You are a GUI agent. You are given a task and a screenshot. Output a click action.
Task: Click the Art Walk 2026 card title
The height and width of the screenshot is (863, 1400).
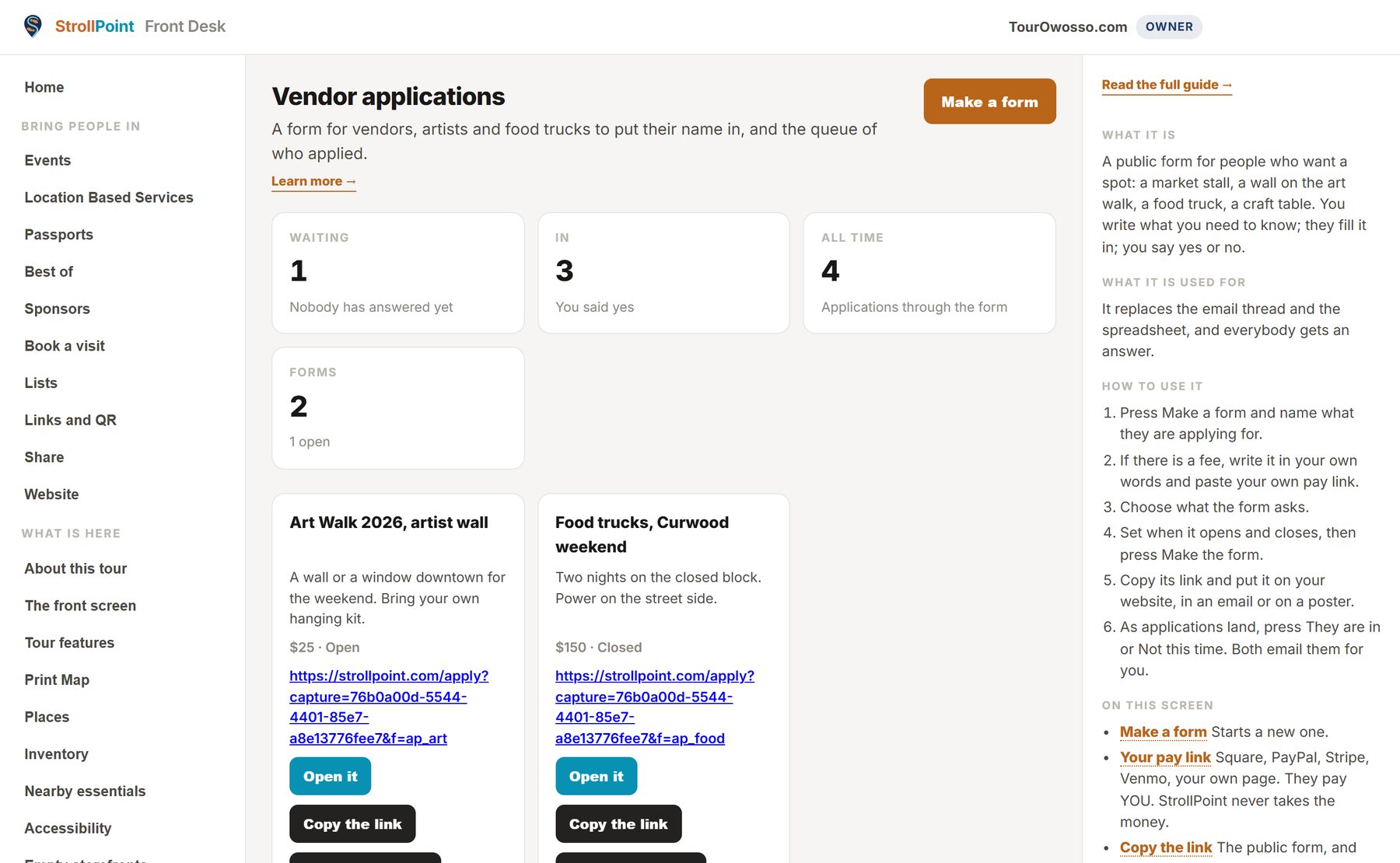pos(389,522)
